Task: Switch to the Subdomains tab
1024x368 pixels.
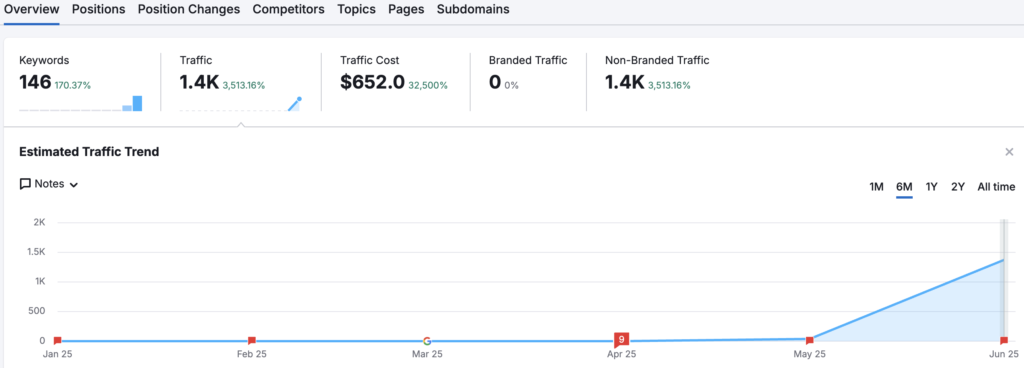Action: point(473,10)
